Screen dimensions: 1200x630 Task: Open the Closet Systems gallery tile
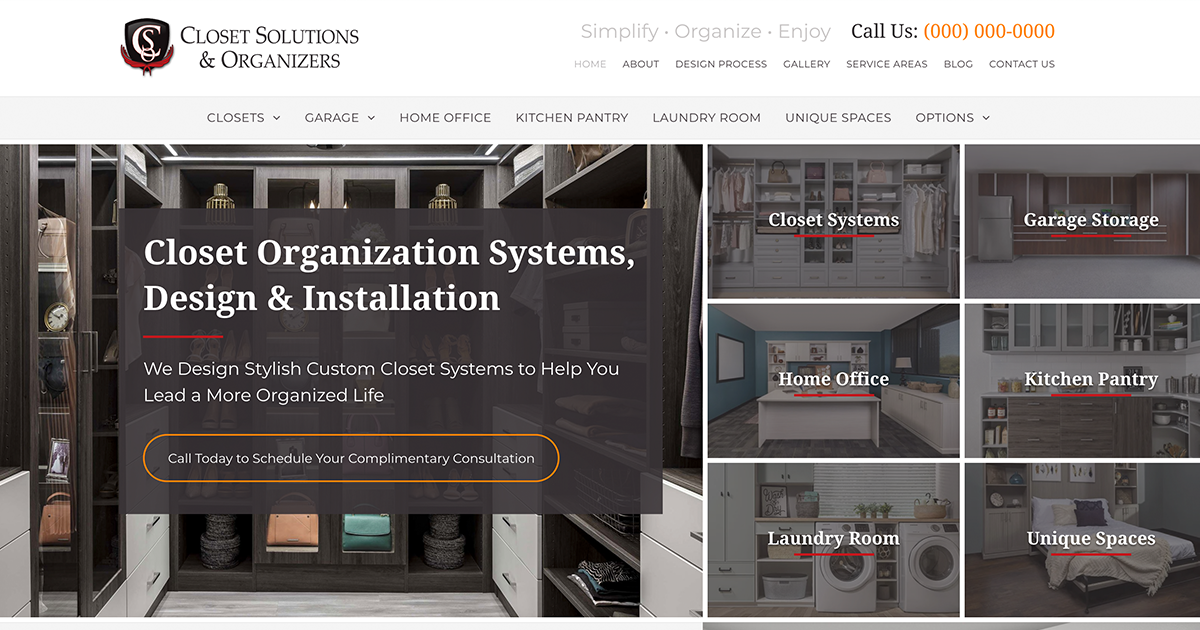point(833,220)
